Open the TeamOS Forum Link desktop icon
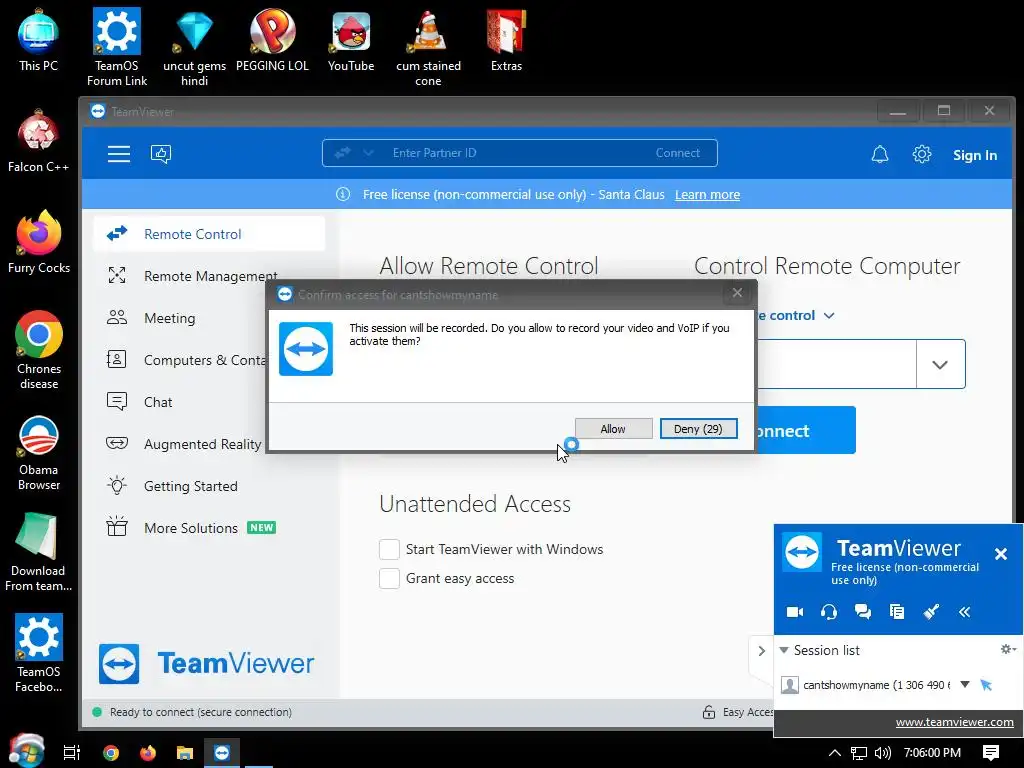1024x768 pixels. (117, 47)
